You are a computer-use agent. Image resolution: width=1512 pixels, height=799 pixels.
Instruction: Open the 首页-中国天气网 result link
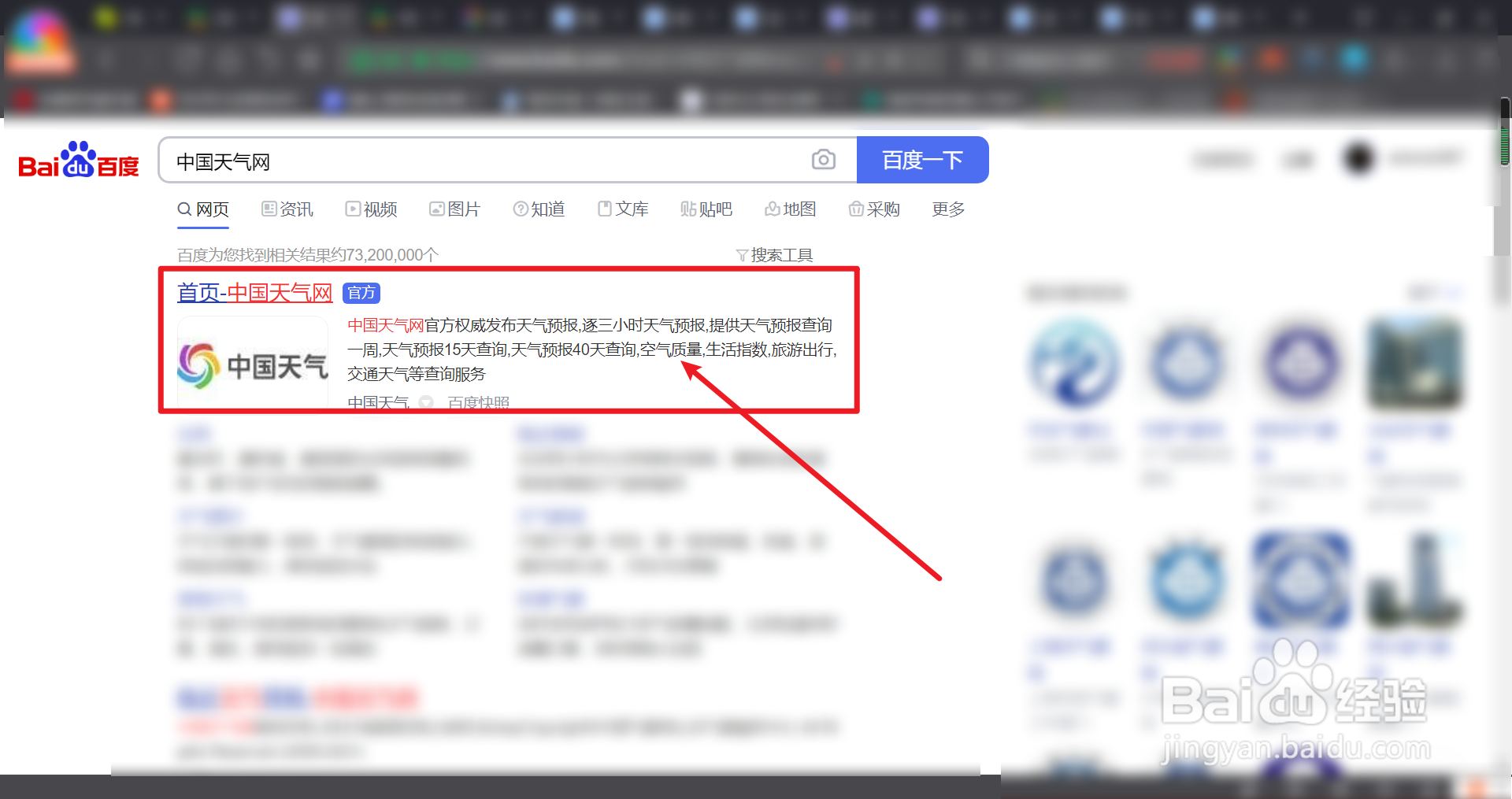[x=255, y=293]
